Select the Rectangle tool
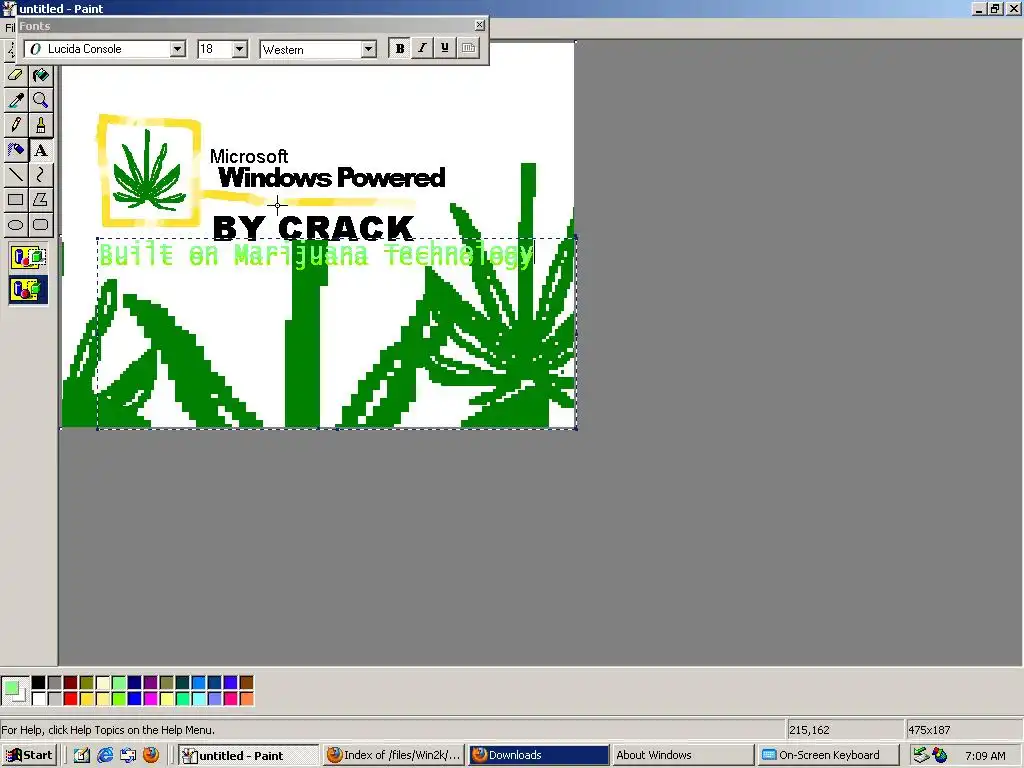The height and width of the screenshot is (768, 1024). pos(16,200)
